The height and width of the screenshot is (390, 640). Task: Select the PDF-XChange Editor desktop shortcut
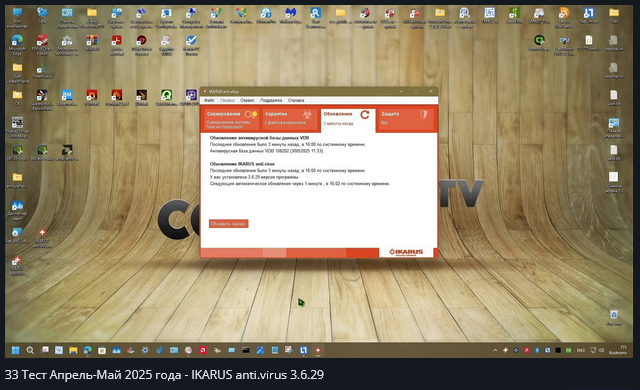42,45
